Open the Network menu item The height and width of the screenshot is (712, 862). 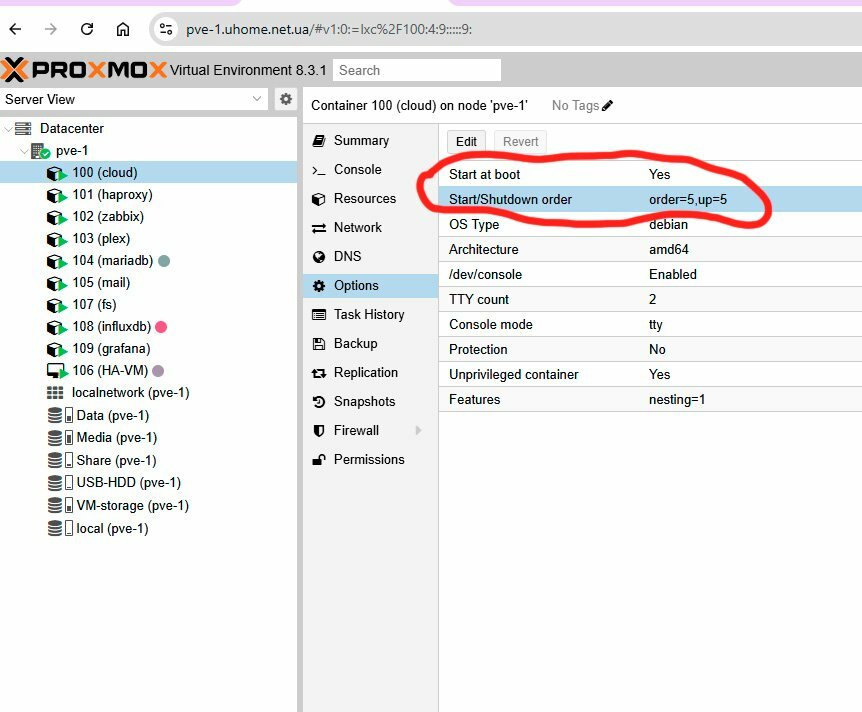pyautogui.click(x=371, y=228)
